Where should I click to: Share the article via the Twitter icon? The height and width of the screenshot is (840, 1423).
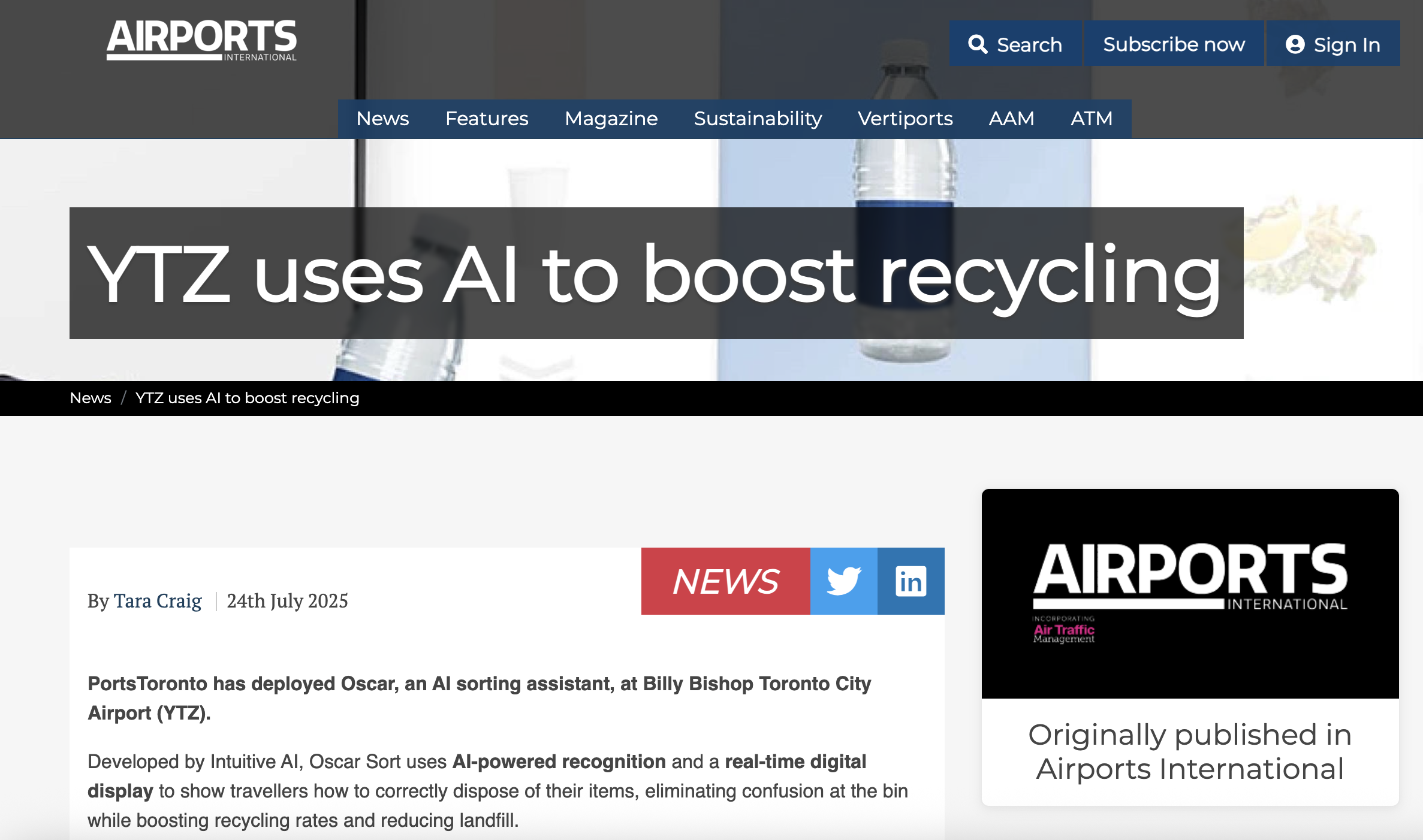pyautogui.click(x=843, y=581)
